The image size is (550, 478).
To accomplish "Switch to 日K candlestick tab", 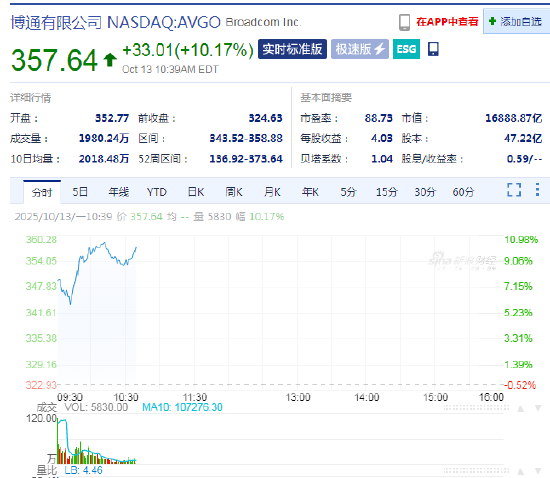I will click(x=196, y=192).
